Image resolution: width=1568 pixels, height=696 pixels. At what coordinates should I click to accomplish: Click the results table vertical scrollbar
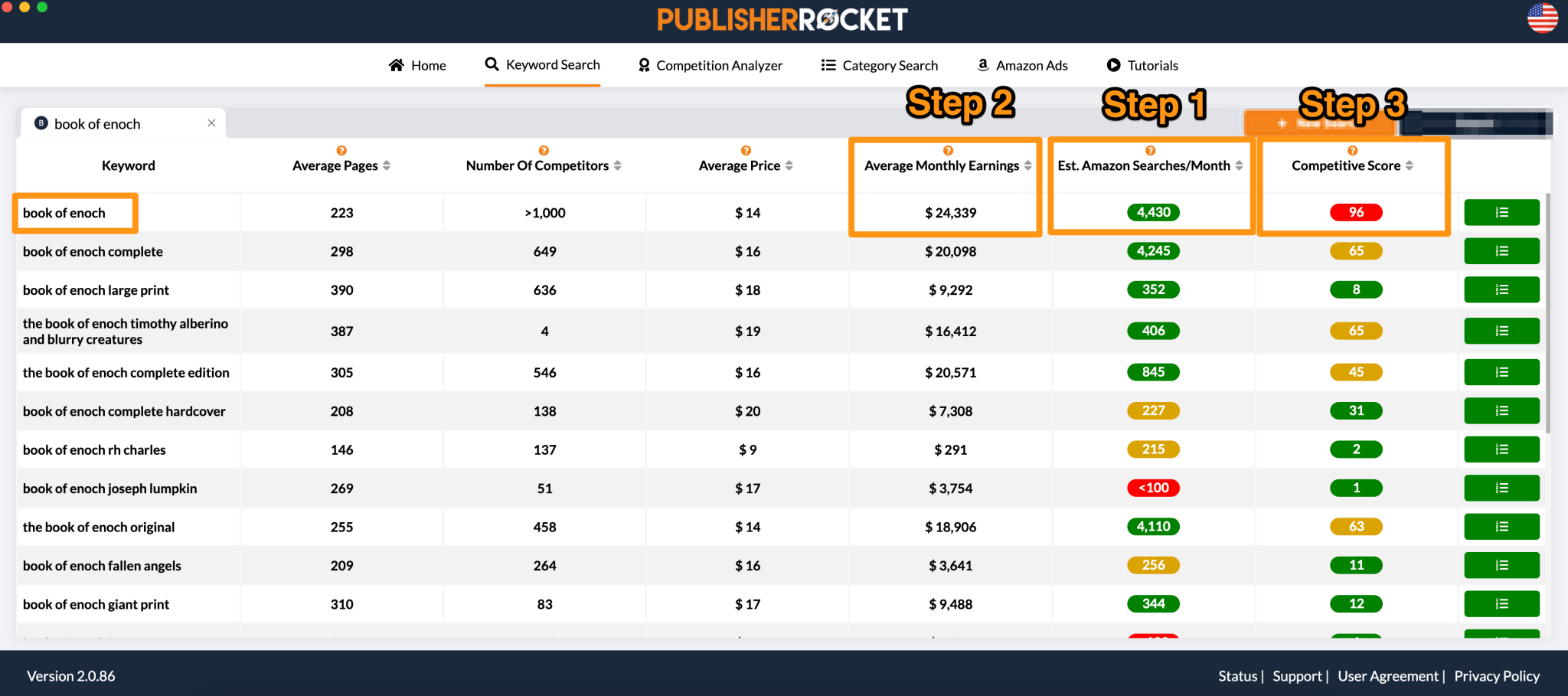[1547, 314]
